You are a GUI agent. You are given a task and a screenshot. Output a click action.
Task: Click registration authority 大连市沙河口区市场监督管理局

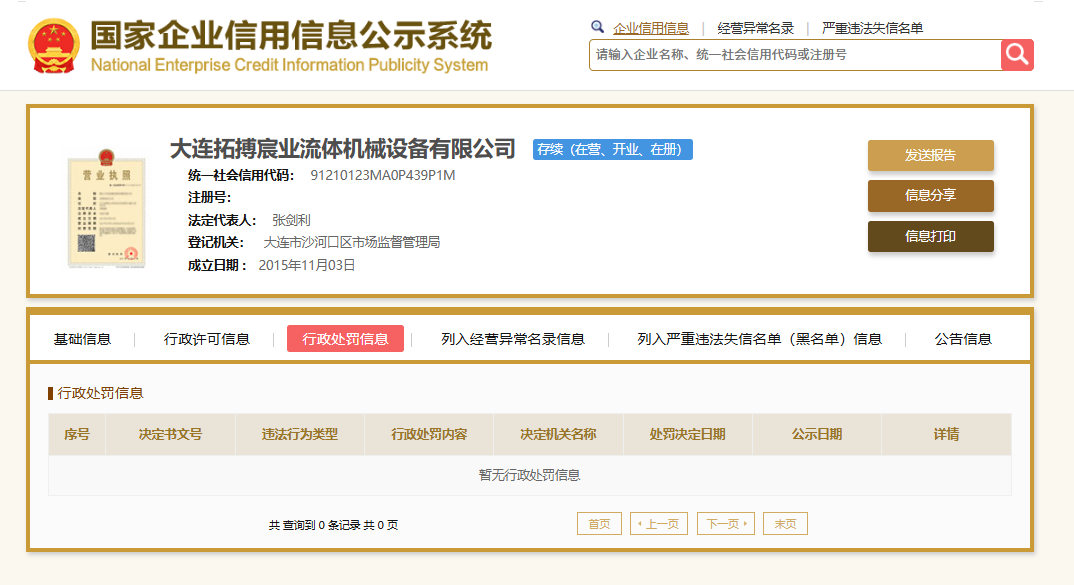tap(352, 242)
